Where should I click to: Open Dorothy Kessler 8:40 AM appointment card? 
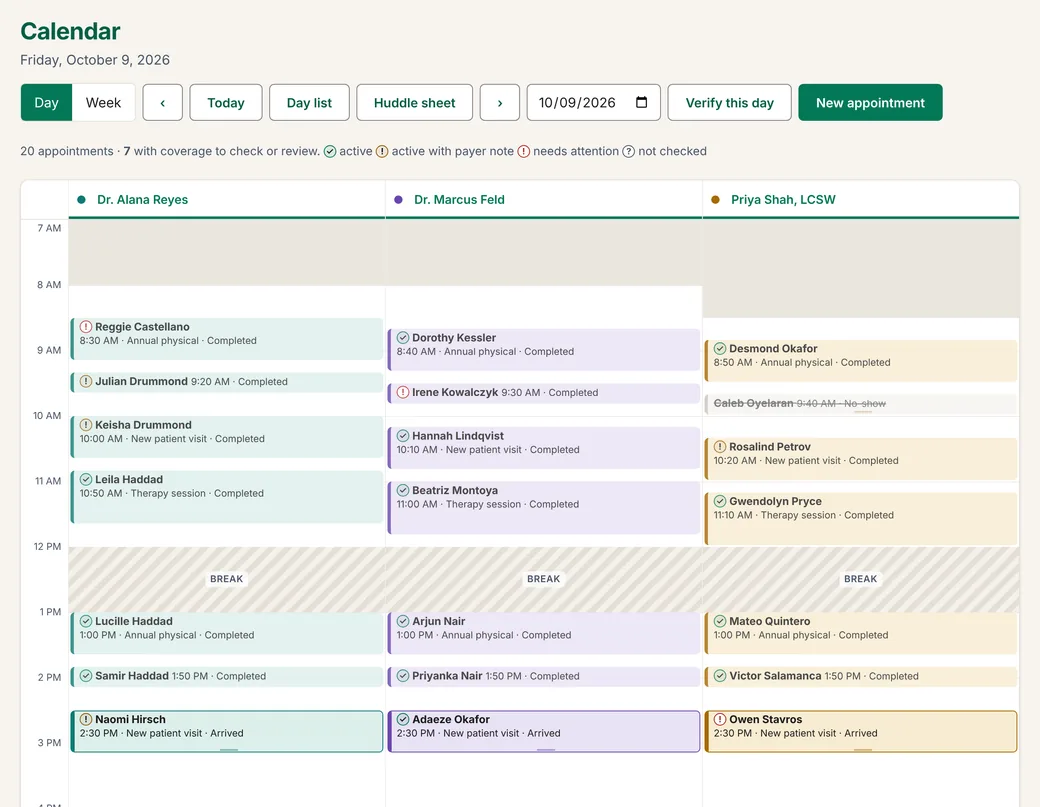[544, 349]
